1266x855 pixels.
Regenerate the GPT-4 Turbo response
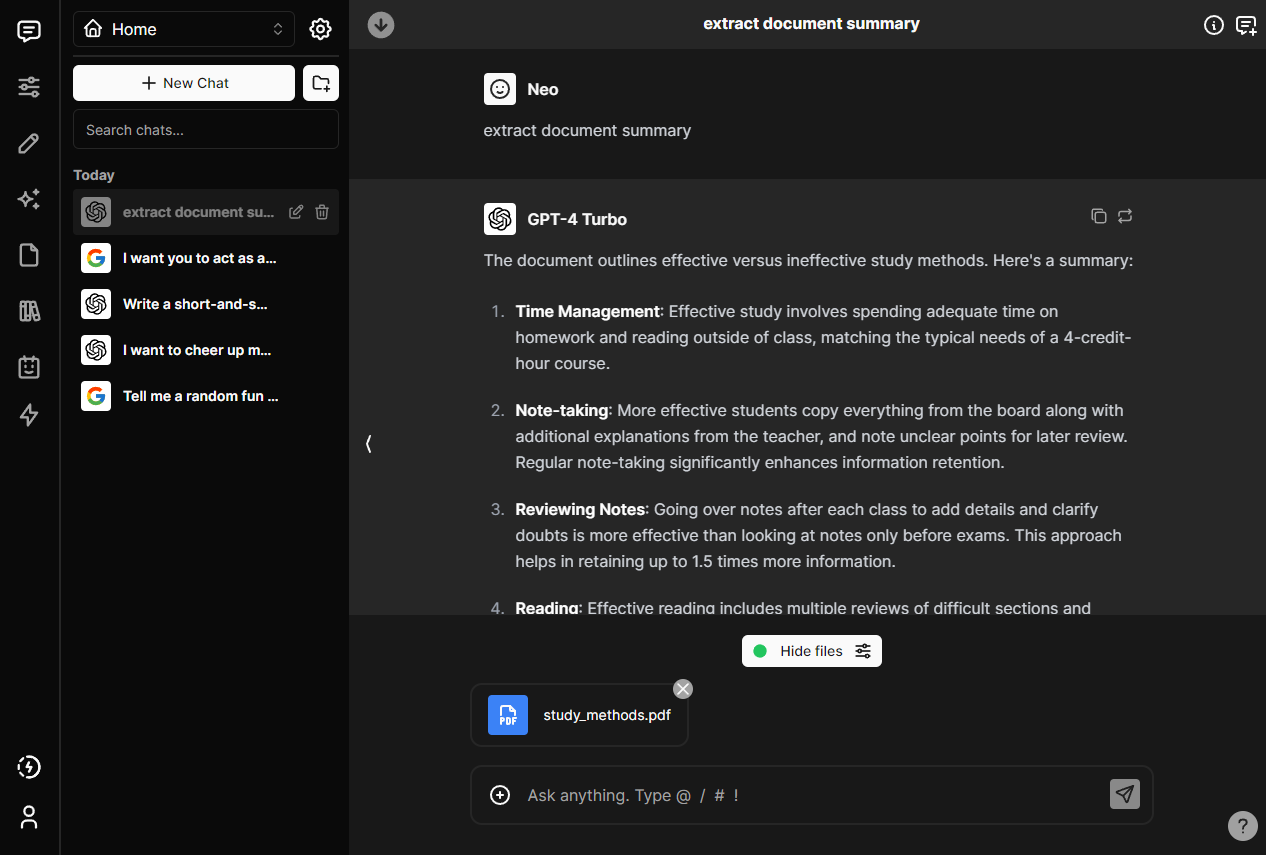tap(1125, 216)
